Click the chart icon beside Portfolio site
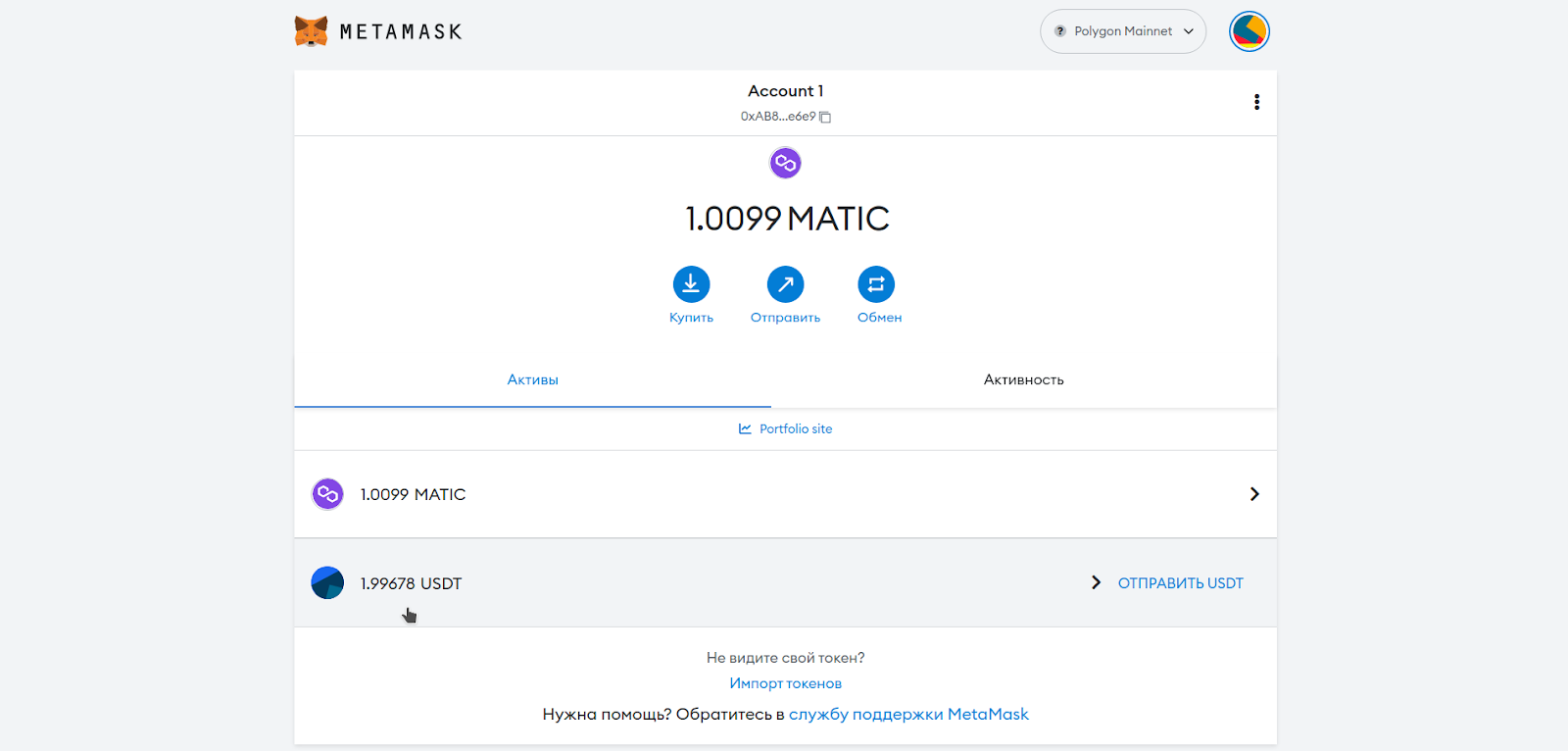This screenshot has height=751, width=1568. pos(745,428)
